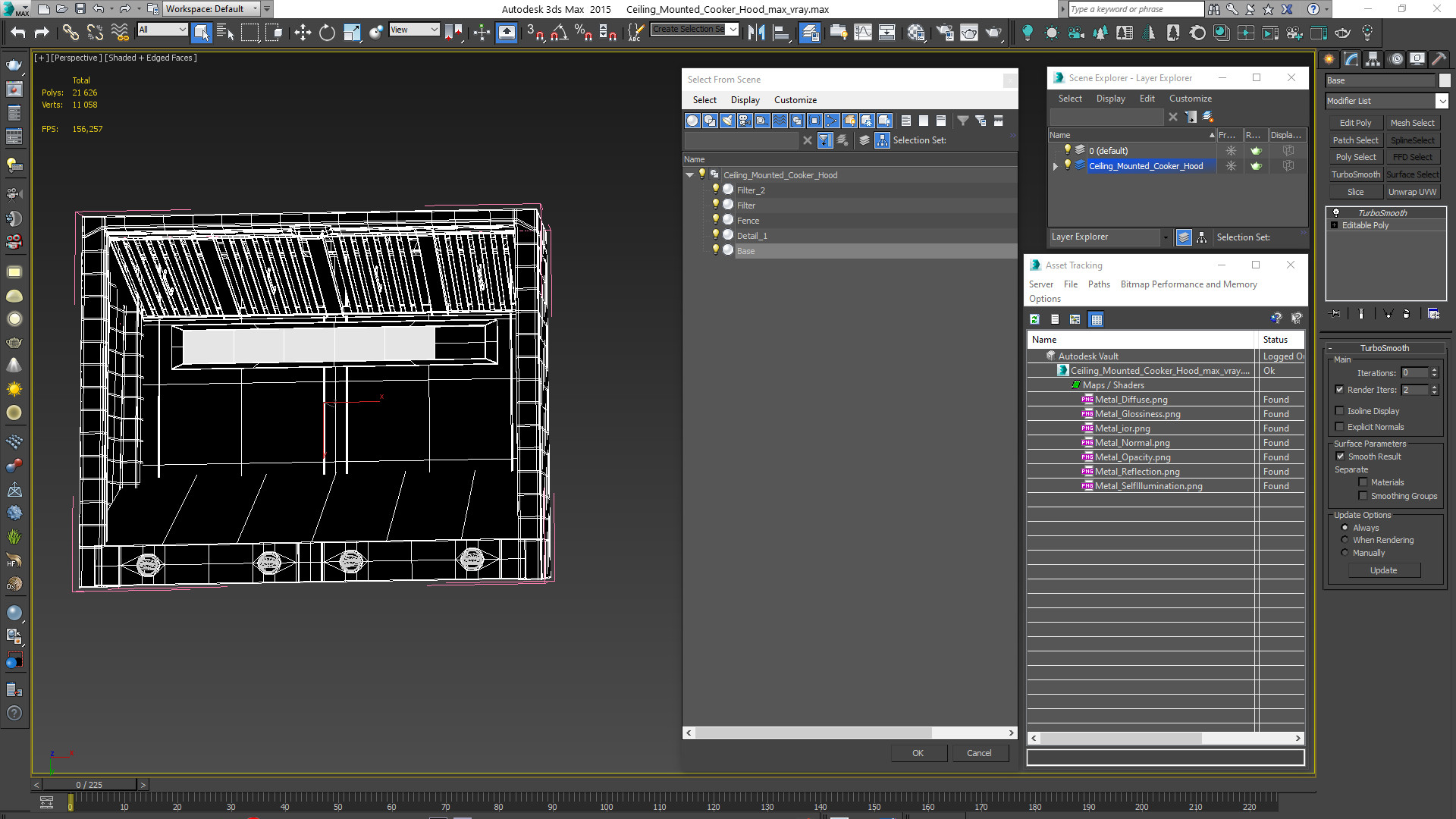Toggle Smooth Result checkbox
Screen dimensions: 1456x819
(1340, 457)
